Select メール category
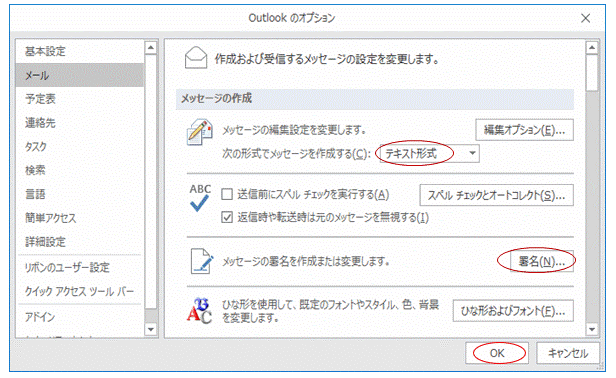The image size is (616, 378). (80, 75)
